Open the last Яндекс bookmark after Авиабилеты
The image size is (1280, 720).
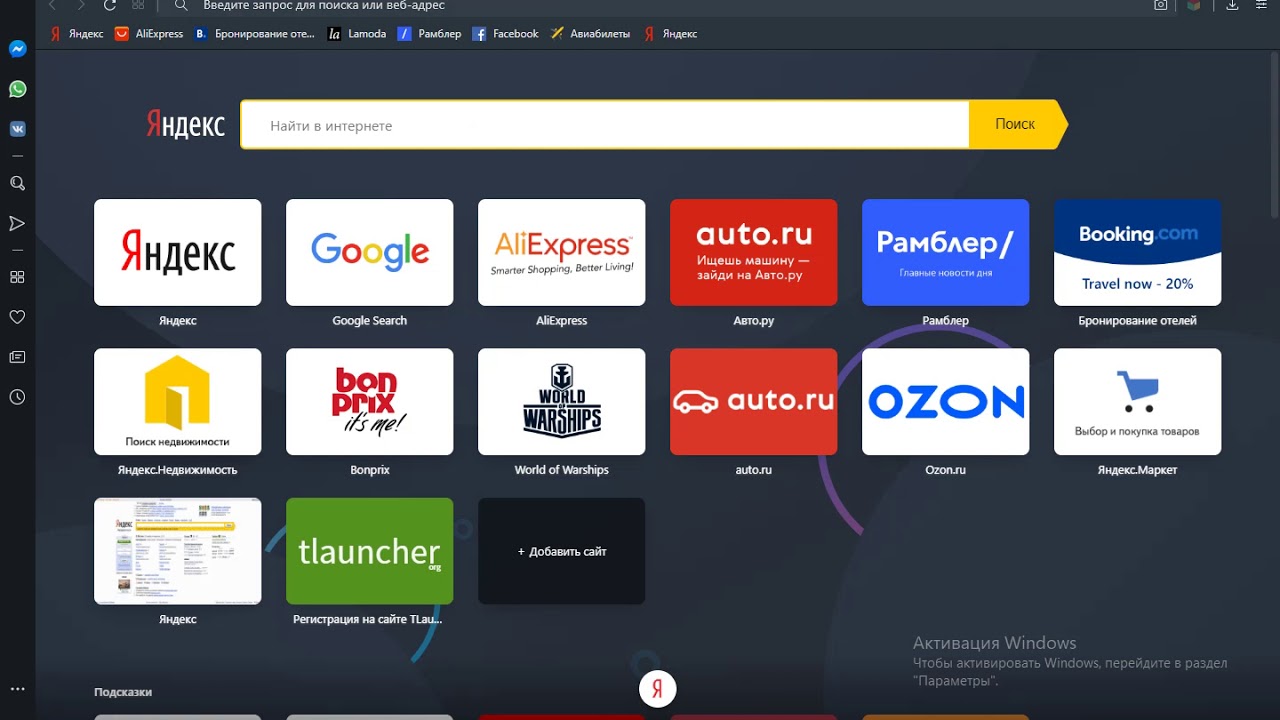coord(671,34)
